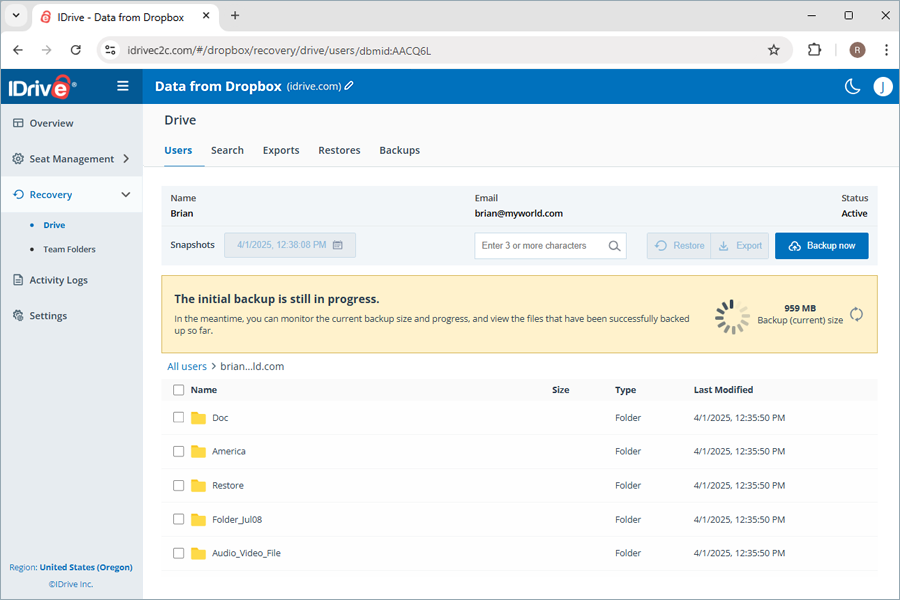900x600 pixels.
Task: Go to All users breadcrumb link
Action: pos(187,366)
